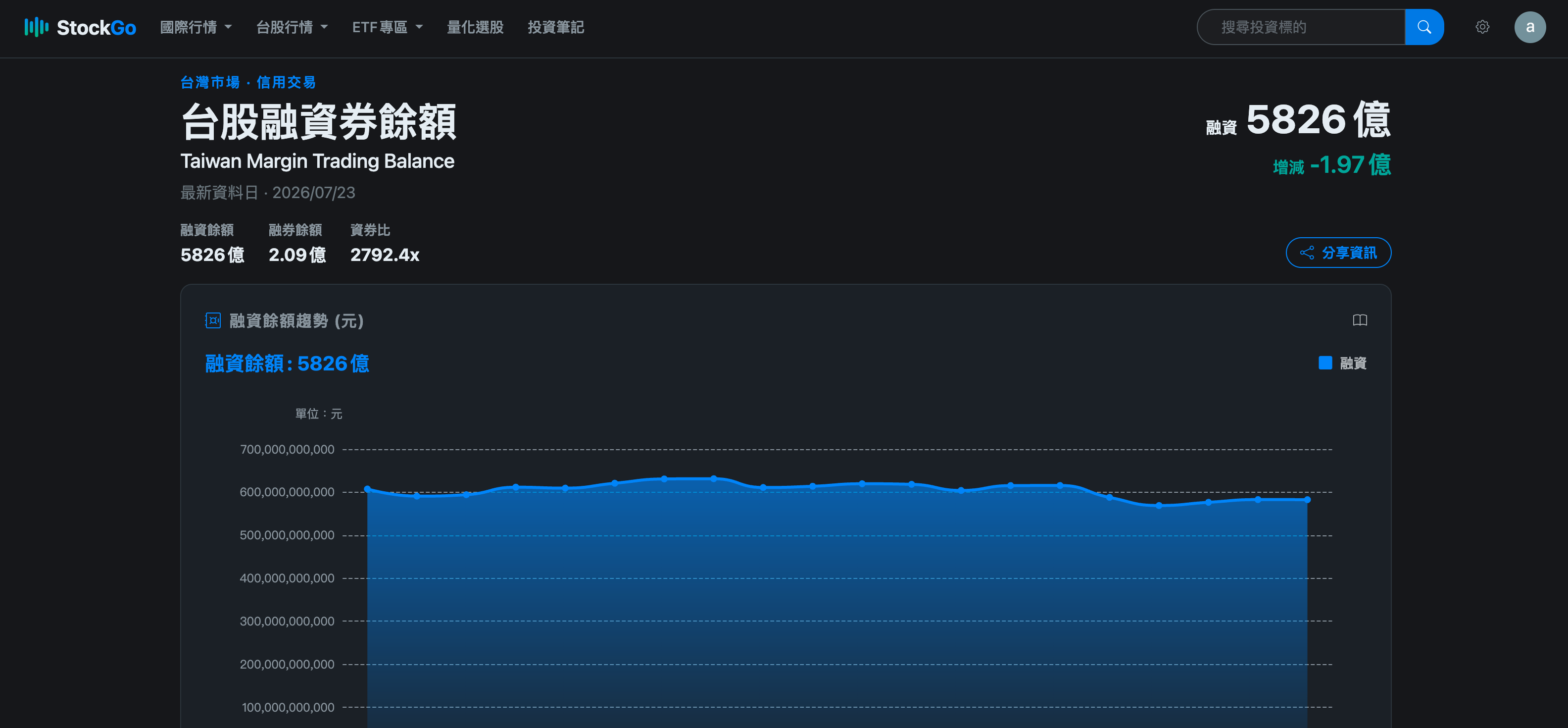The image size is (1568, 728).
Task: Open settings via gear icon
Action: pos(1482,27)
